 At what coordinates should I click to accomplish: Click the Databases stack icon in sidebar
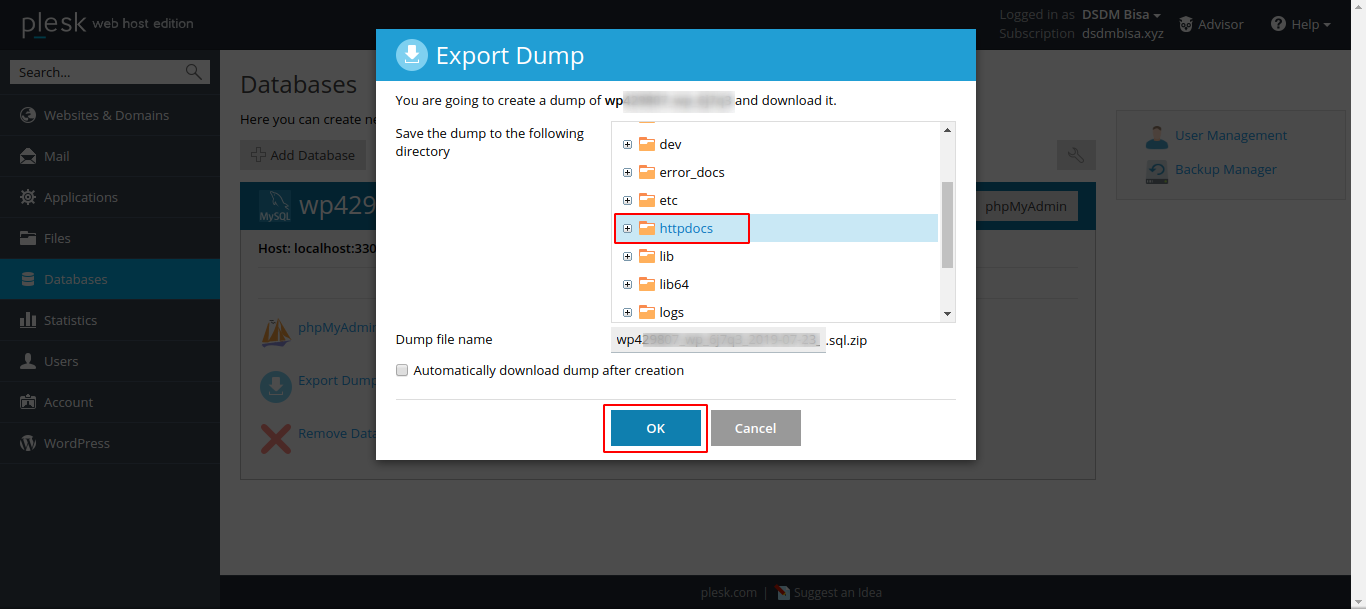(28, 279)
